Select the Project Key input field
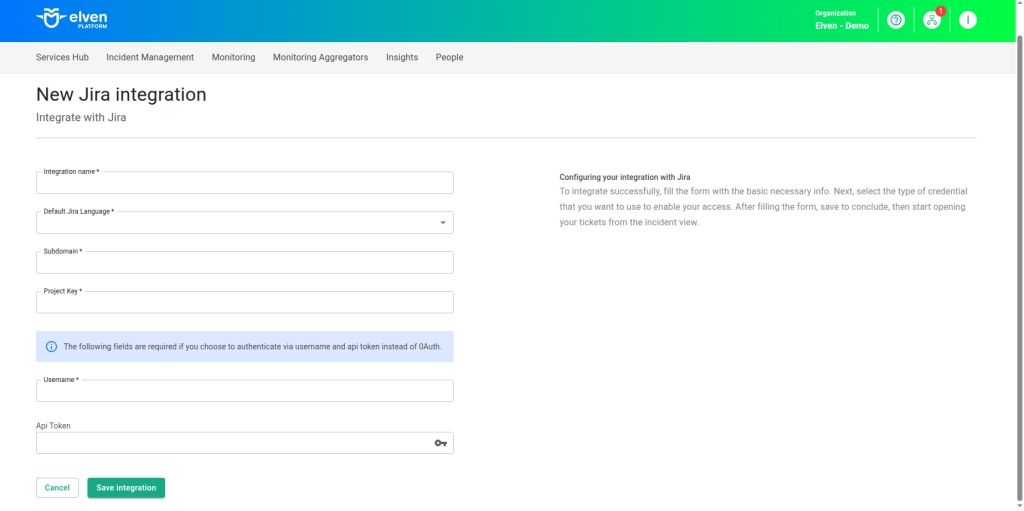The height and width of the screenshot is (511, 1024). click(244, 303)
